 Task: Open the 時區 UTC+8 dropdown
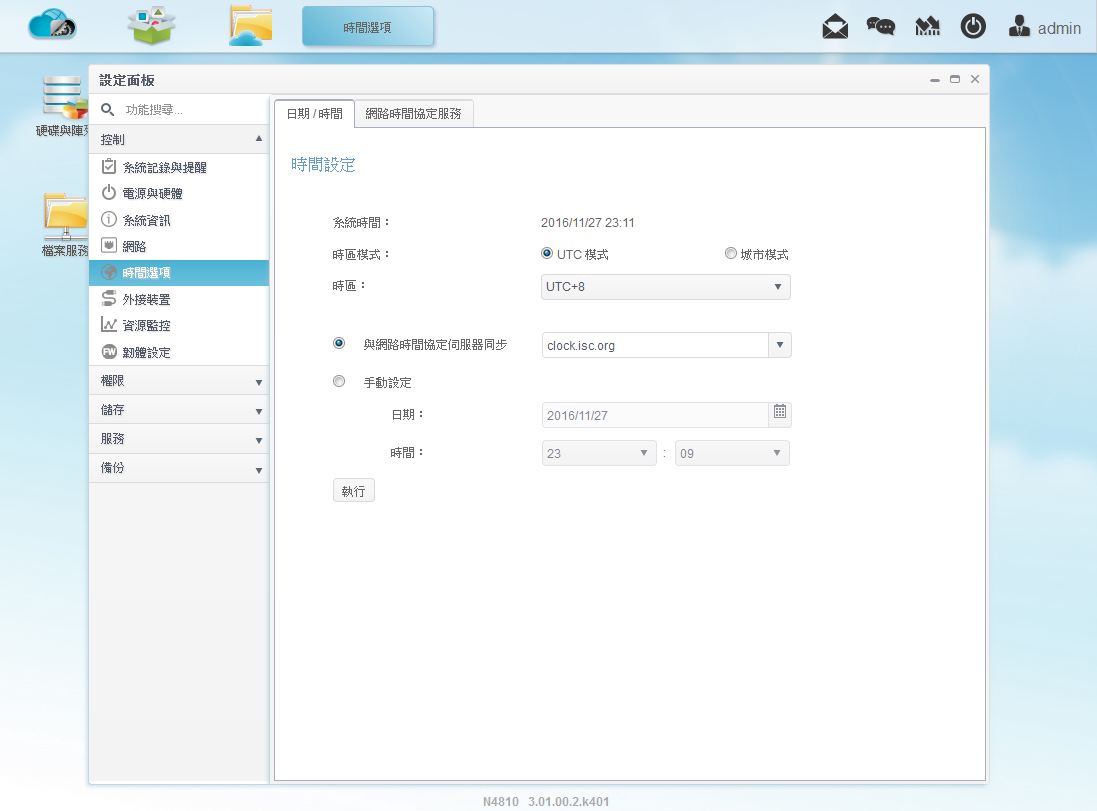click(665, 287)
